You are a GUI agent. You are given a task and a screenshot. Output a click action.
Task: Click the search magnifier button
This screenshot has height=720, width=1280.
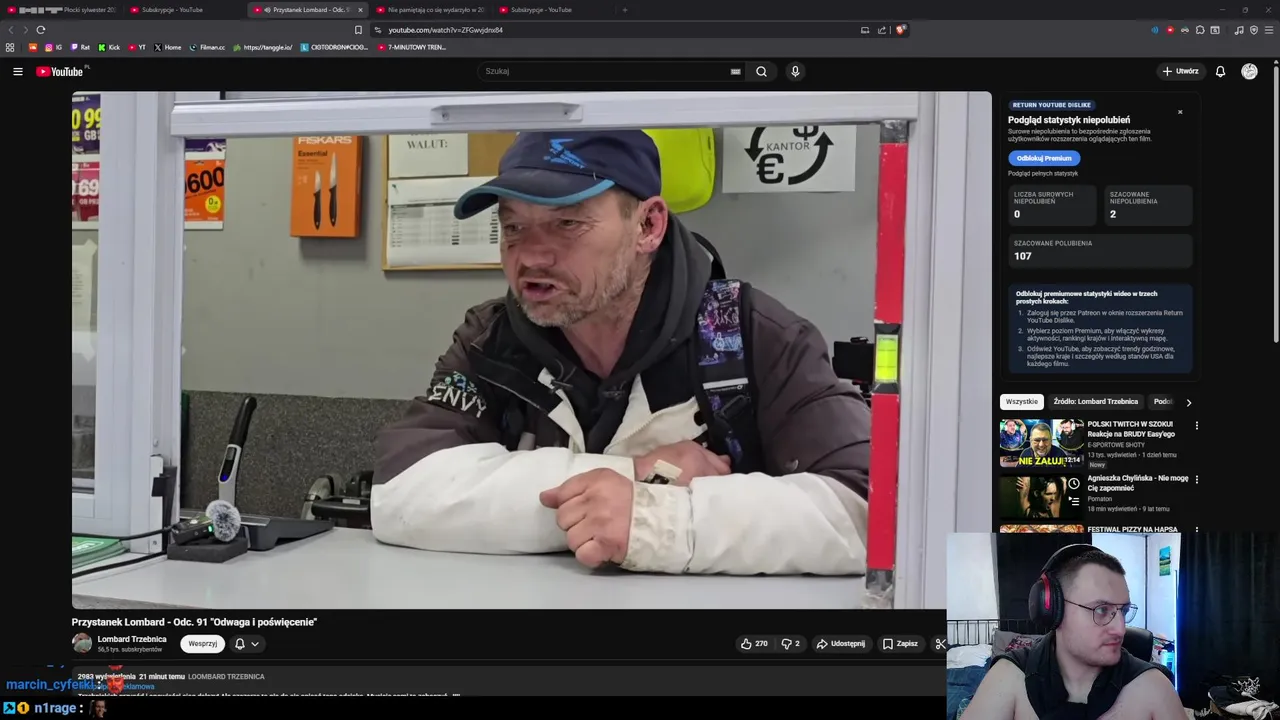(x=761, y=71)
